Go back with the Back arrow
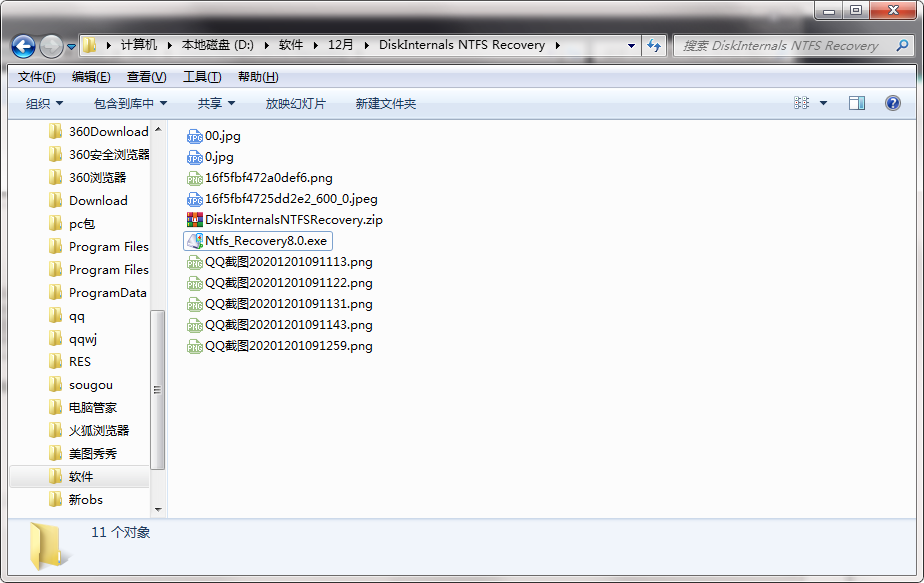This screenshot has width=924, height=583. pyautogui.click(x=24, y=46)
